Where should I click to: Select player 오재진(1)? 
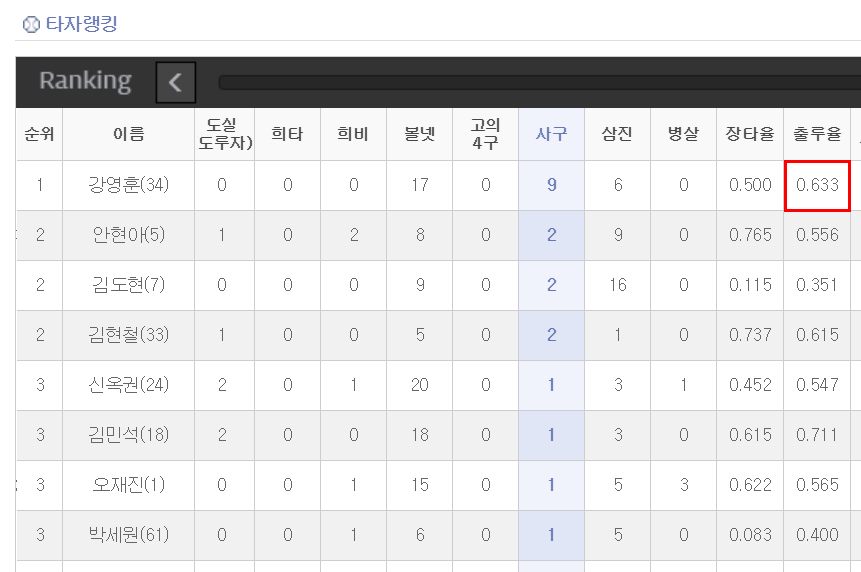128,485
